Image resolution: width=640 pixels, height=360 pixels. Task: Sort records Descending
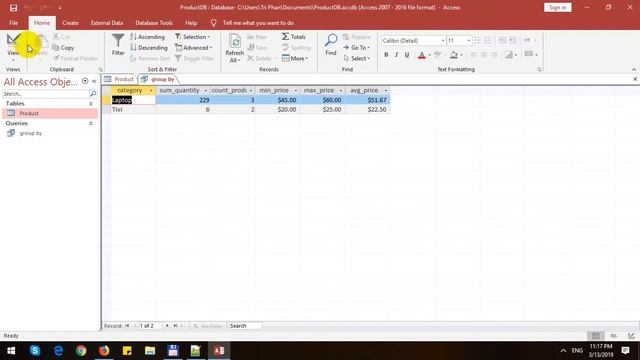pyautogui.click(x=149, y=48)
